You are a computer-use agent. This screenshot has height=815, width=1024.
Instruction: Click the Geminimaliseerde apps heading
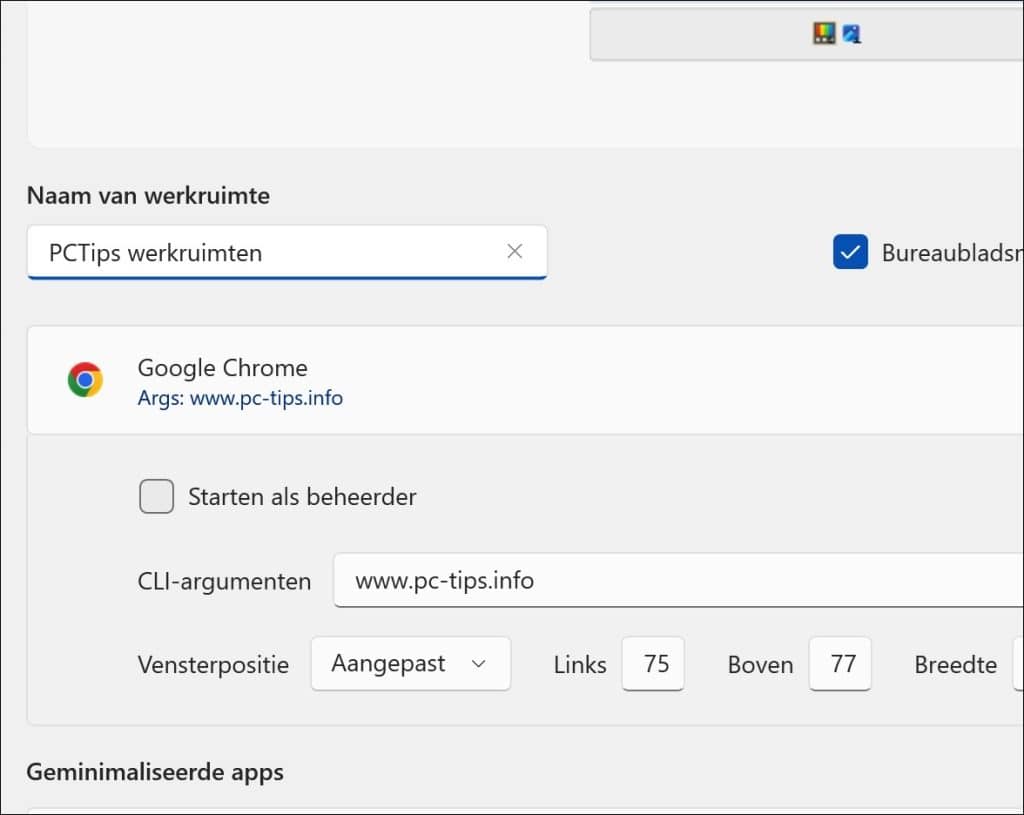(155, 772)
